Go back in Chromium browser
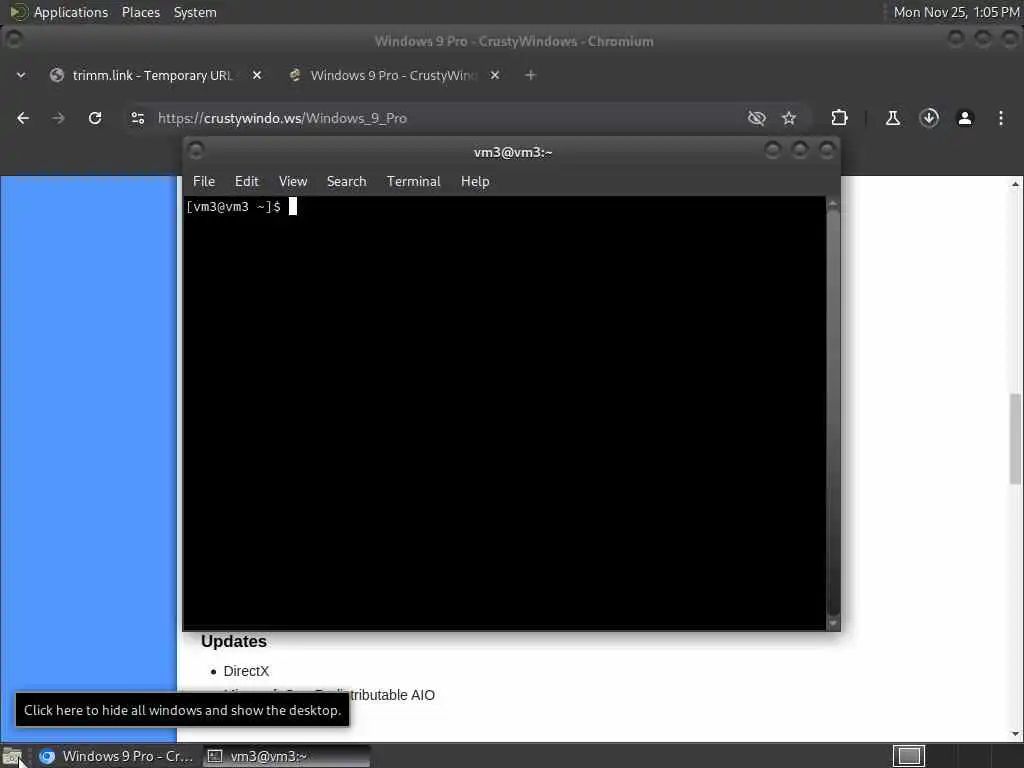The image size is (1024, 768). tap(23, 118)
